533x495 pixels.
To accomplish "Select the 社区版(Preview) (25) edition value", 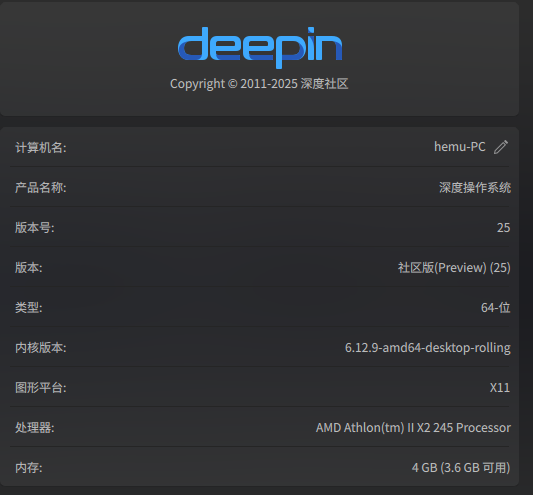I will pos(454,268).
